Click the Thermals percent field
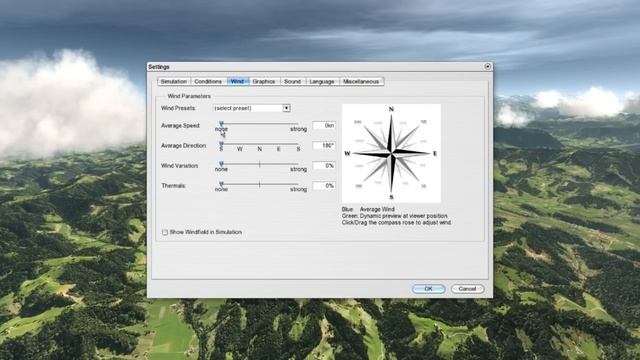 (324, 186)
